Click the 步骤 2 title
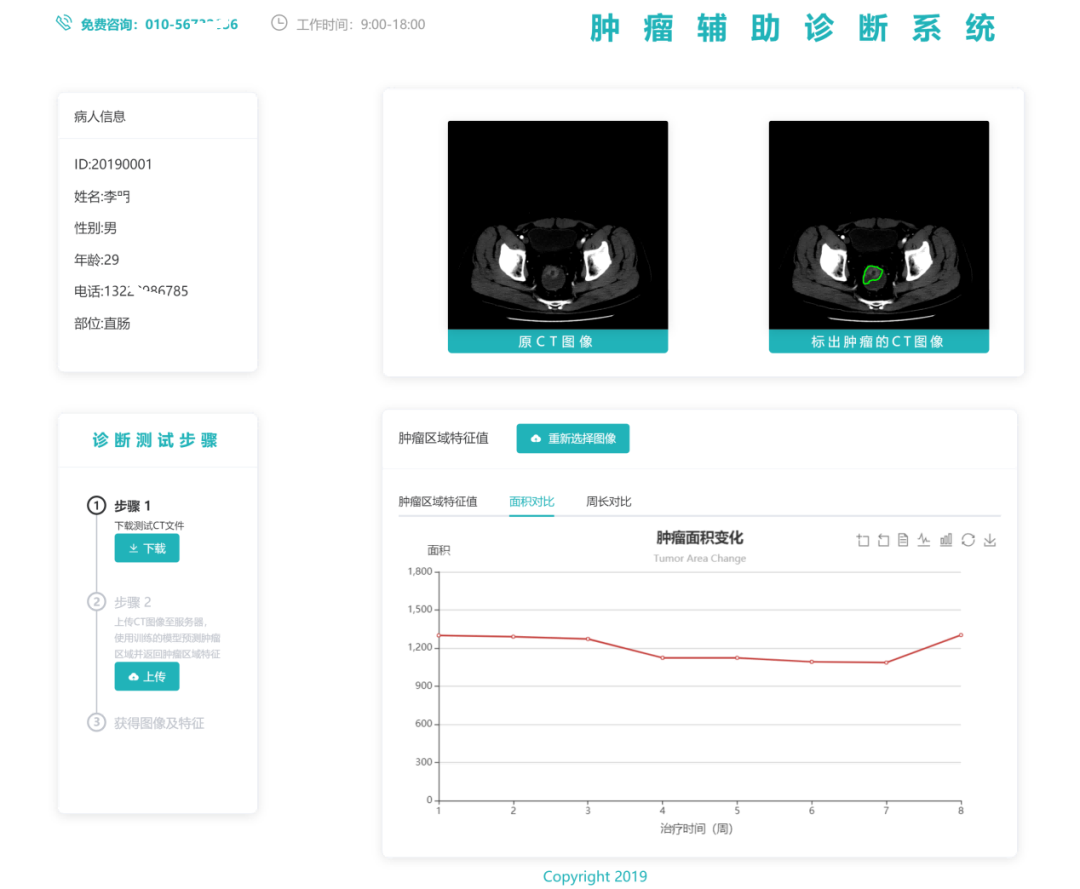The height and width of the screenshot is (889, 1080). [132, 602]
